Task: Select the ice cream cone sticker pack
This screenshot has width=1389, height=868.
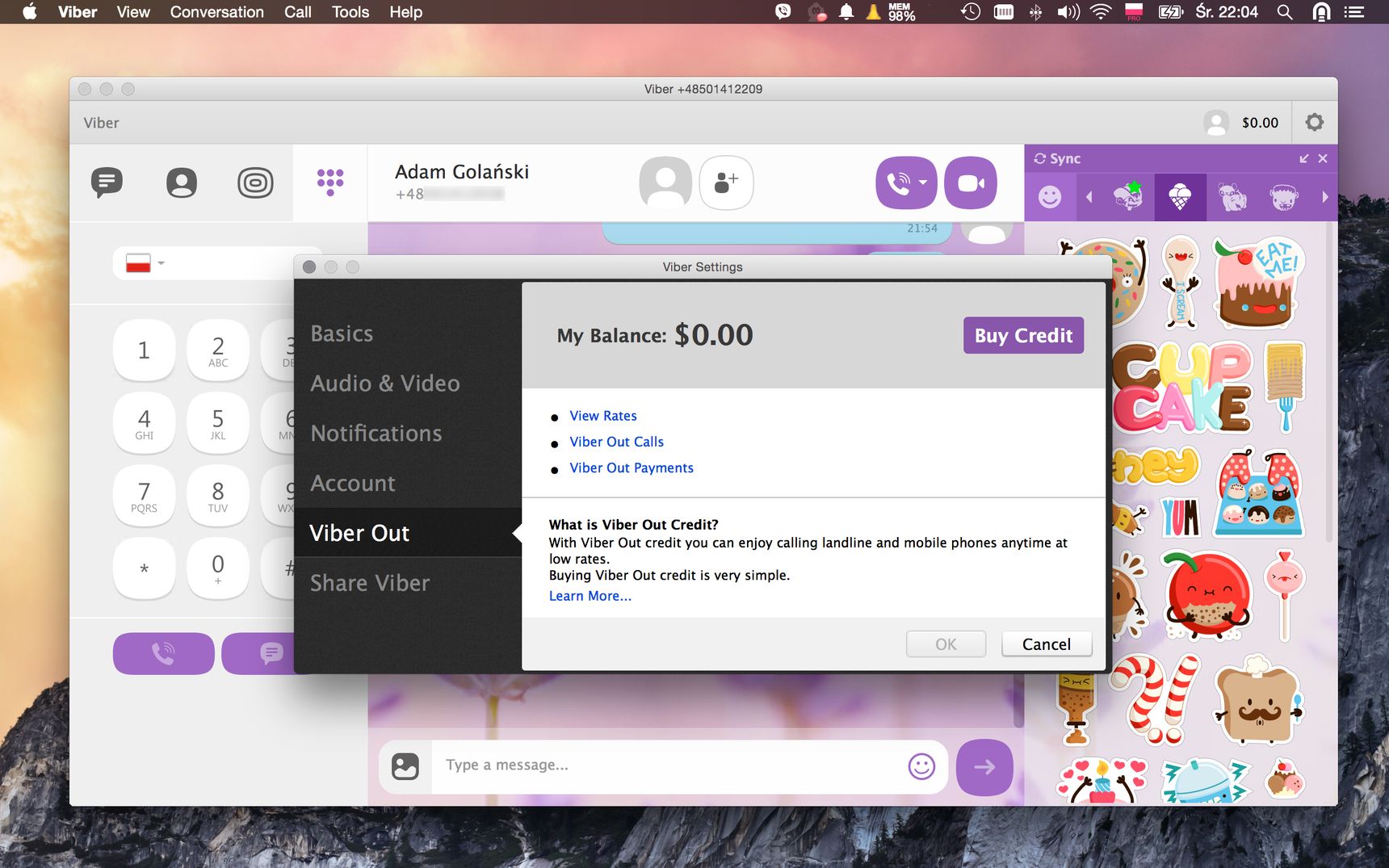Action: click(1180, 197)
